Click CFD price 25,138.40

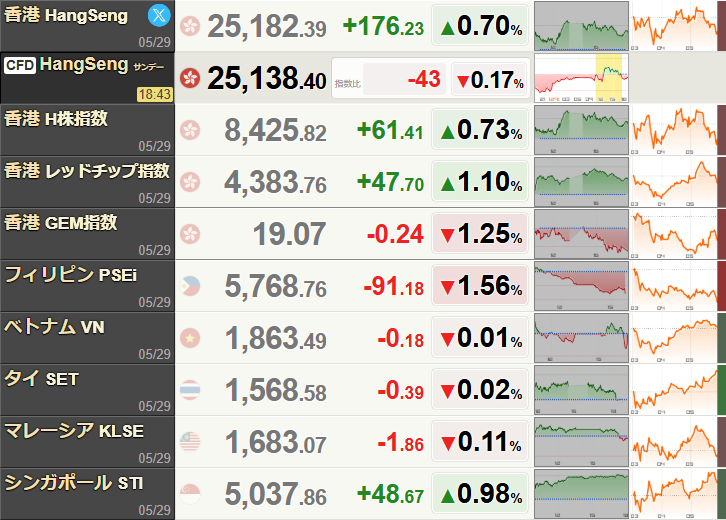tap(267, 78)
